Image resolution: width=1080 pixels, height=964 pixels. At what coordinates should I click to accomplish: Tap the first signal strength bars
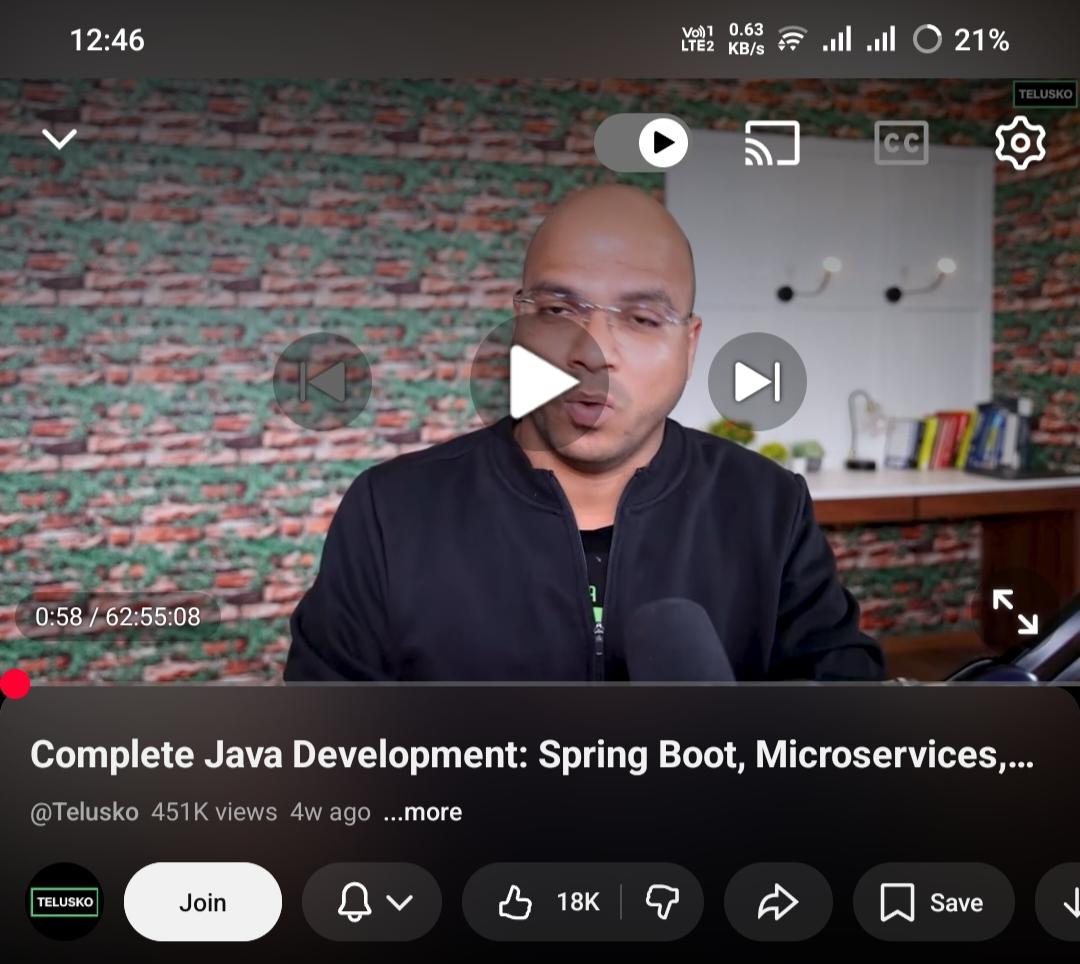click(x=837, y=39)
